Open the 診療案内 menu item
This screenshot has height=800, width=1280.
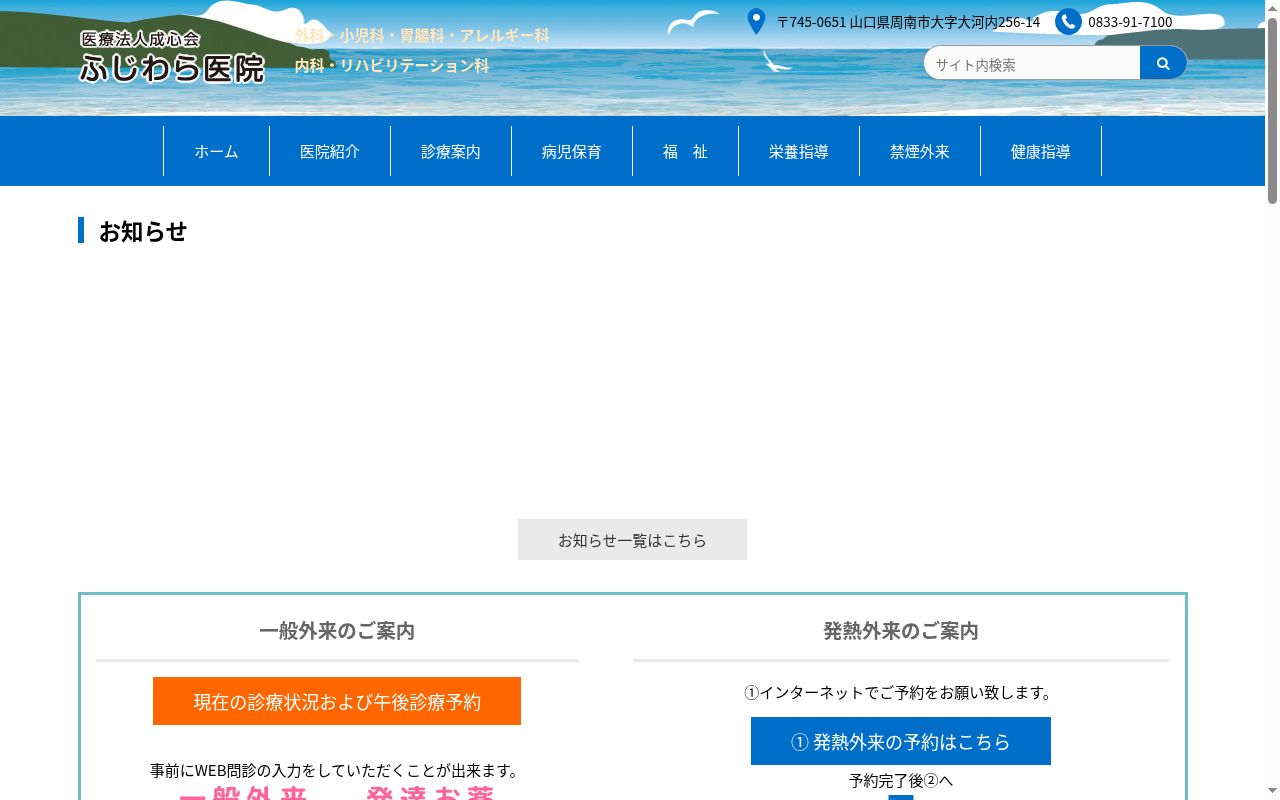451,151
